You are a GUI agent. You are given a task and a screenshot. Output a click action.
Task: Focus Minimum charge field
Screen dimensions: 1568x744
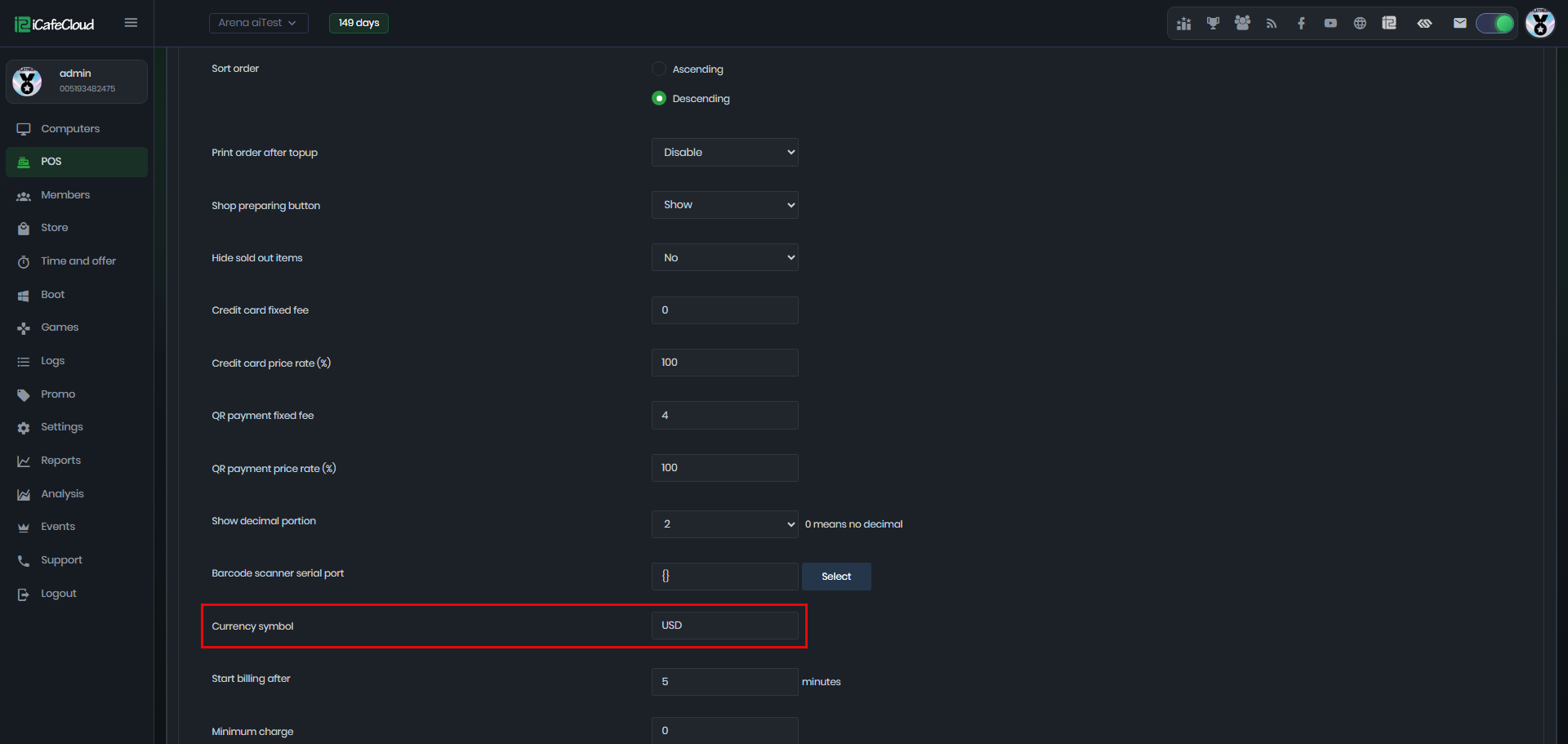[x=724, y=730]
